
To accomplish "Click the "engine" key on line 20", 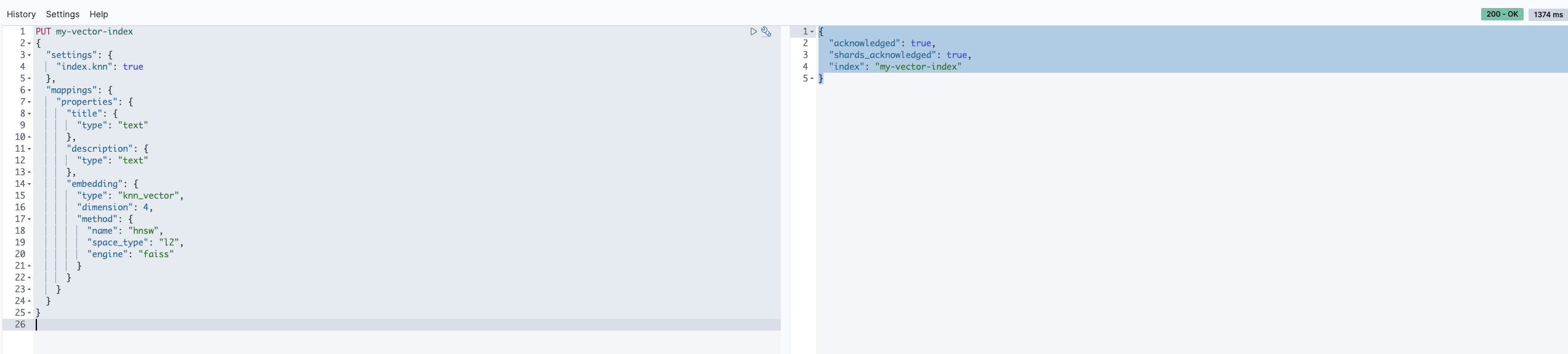I will [107, 254].
